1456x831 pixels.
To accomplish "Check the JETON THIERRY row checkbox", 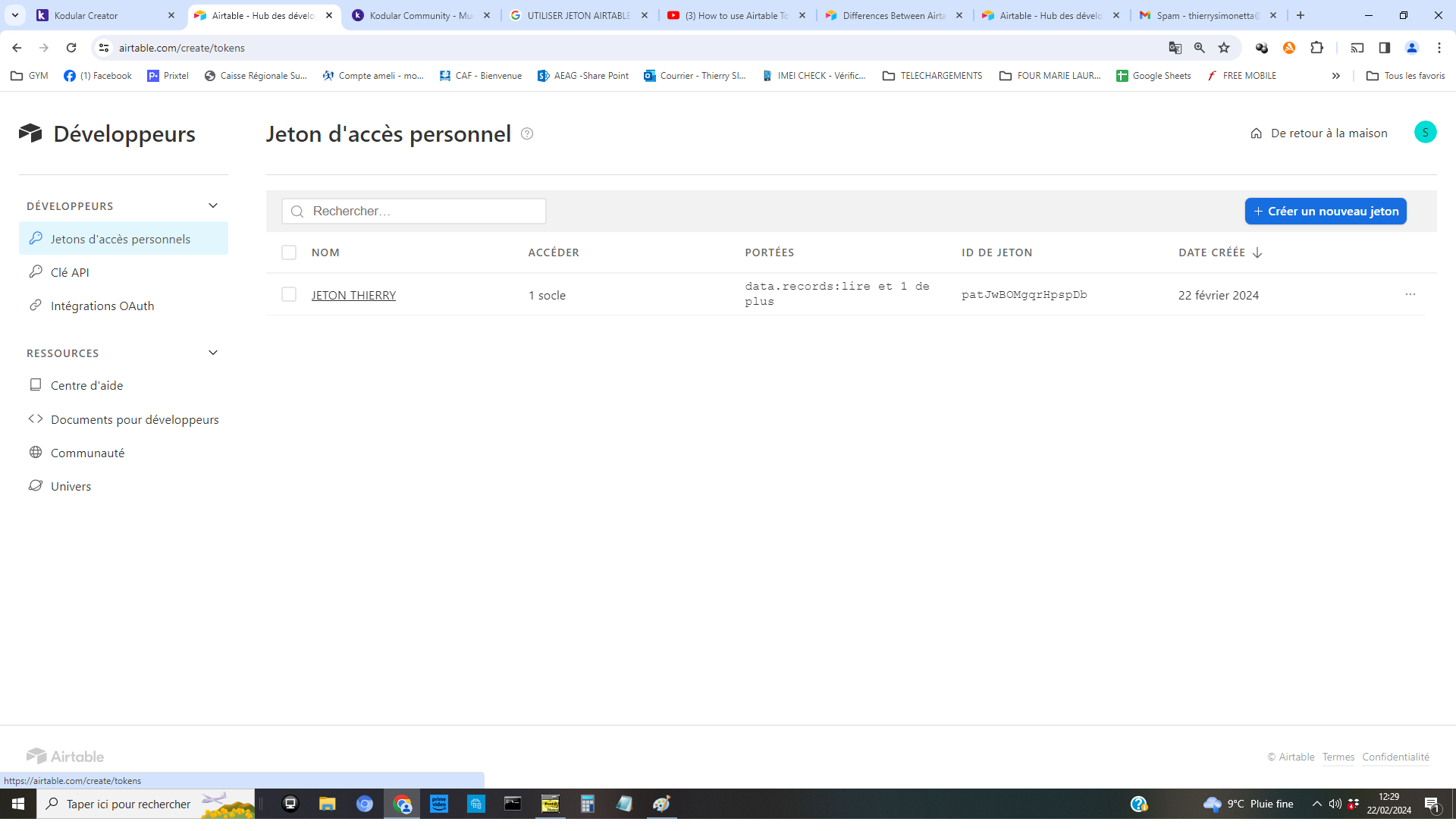I will click(289, 294).
